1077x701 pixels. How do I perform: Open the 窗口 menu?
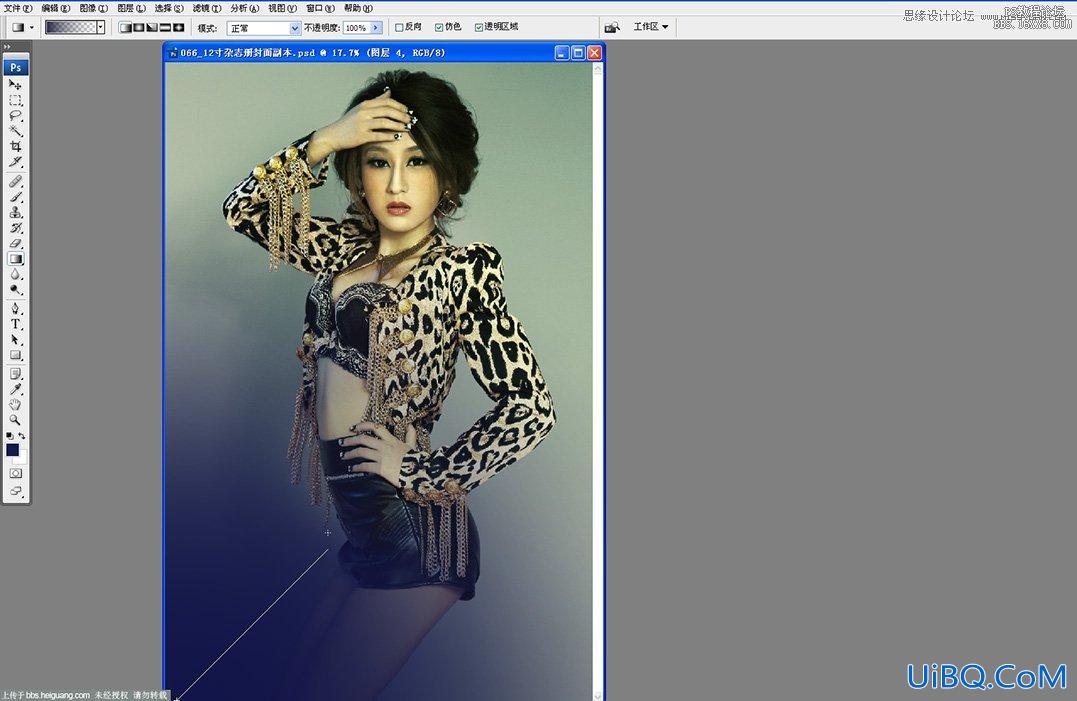pos(320,8)
